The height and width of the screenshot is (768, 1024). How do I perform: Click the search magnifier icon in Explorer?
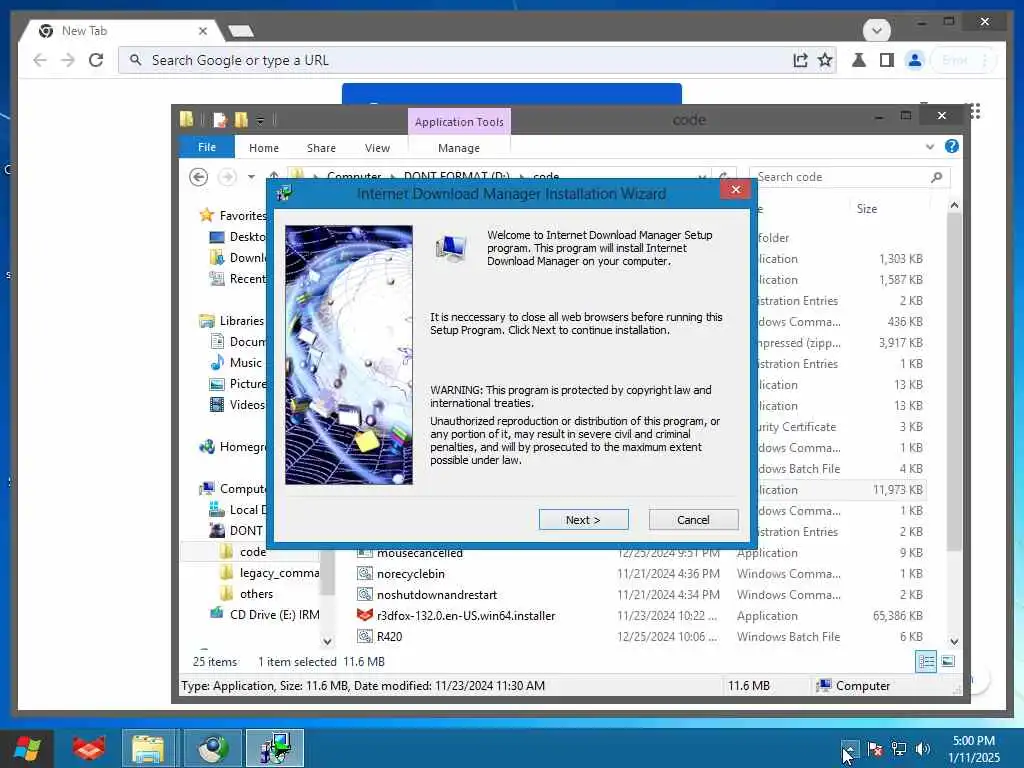click(936, 177)
